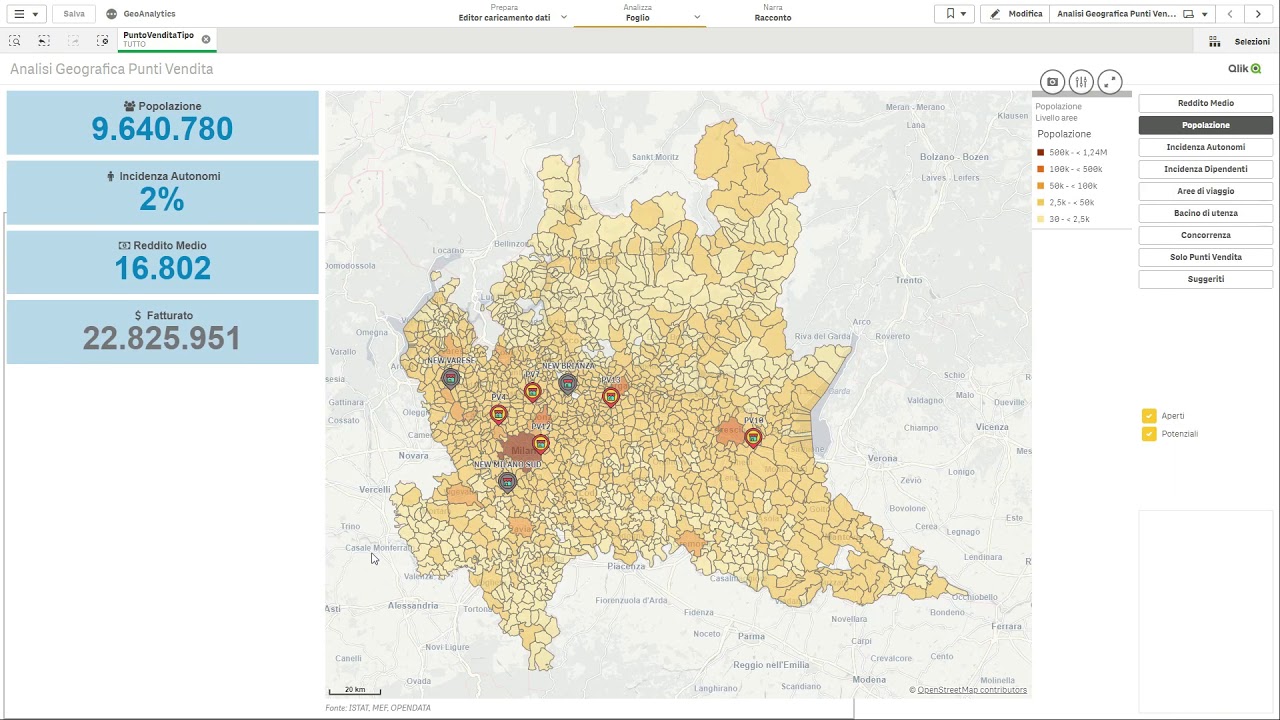Remove the PuntoVenditaTipo selection
Image resolution: width=1280 pixels, height=720 pixels.
pyautogui.click(x=206, y=39)
